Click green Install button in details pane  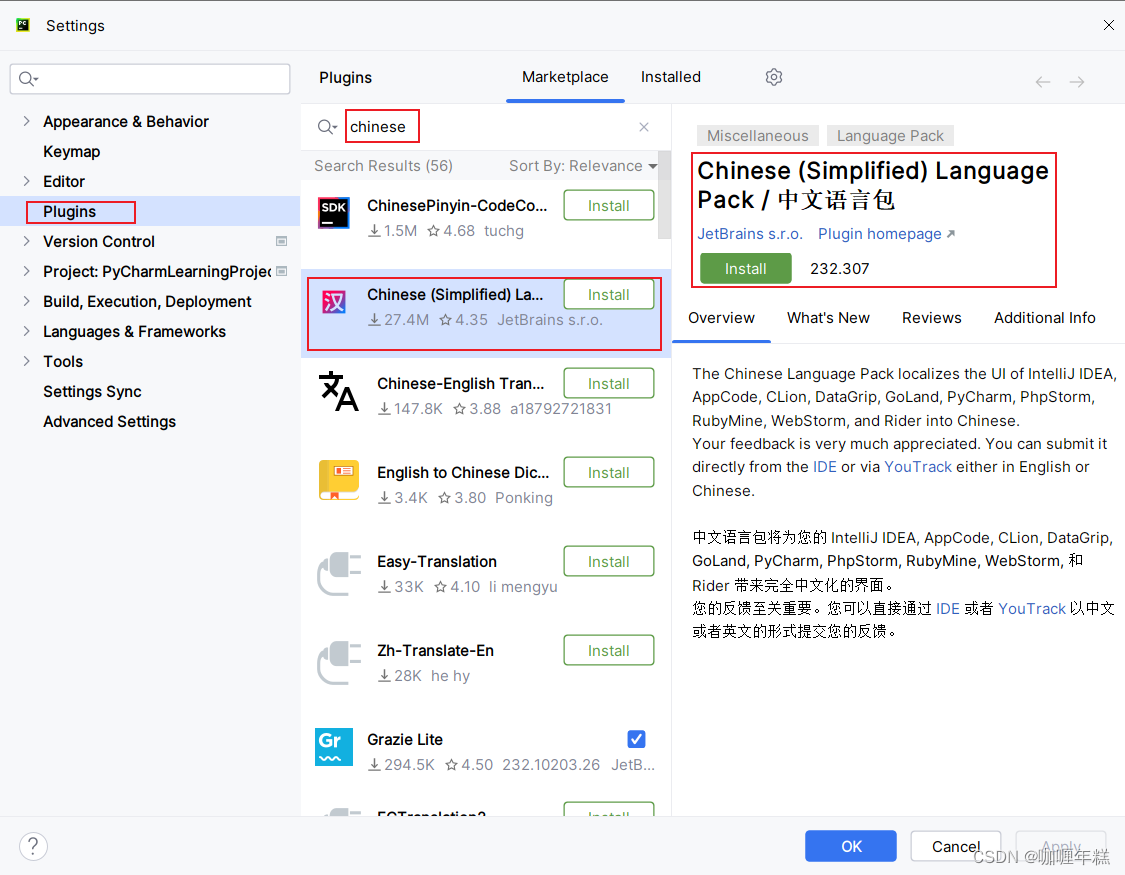pyautogui.click(x=745, y=268)
